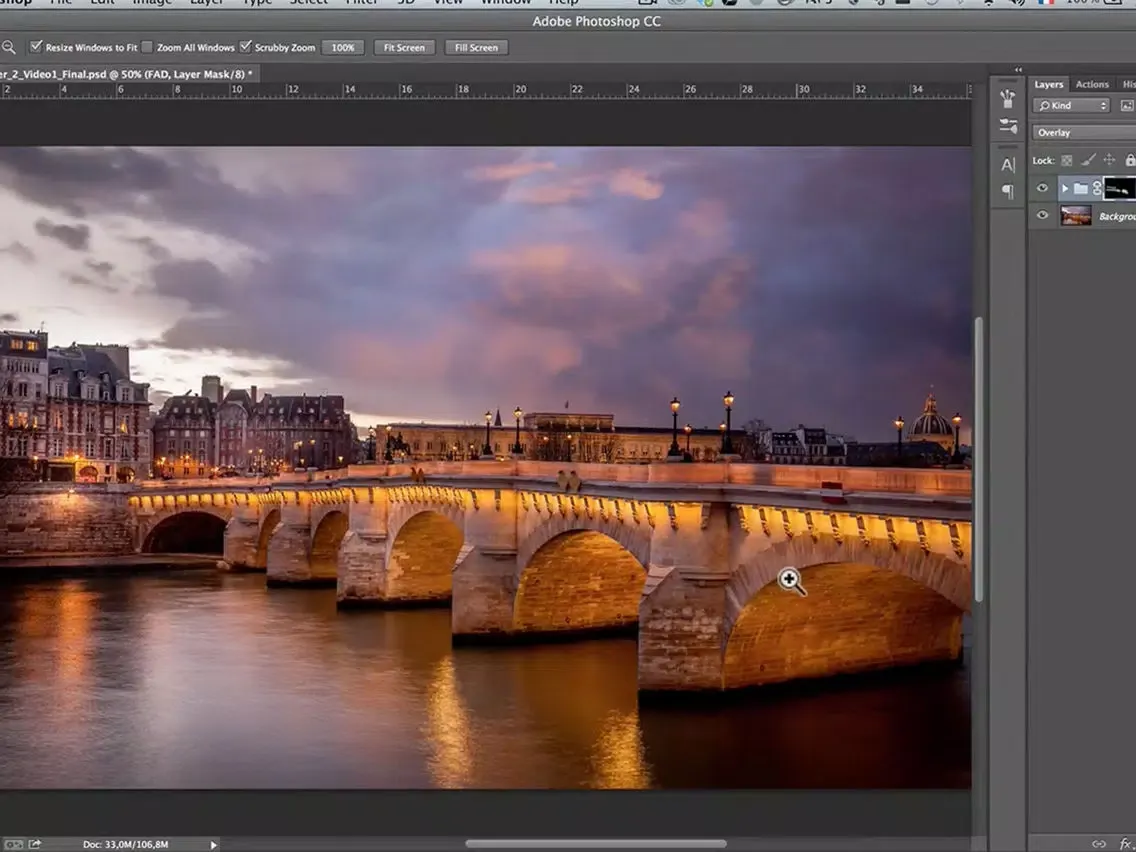Click the Fit Screen button
The height and width of the screenshot is (852, 1136).
[404, 48]
